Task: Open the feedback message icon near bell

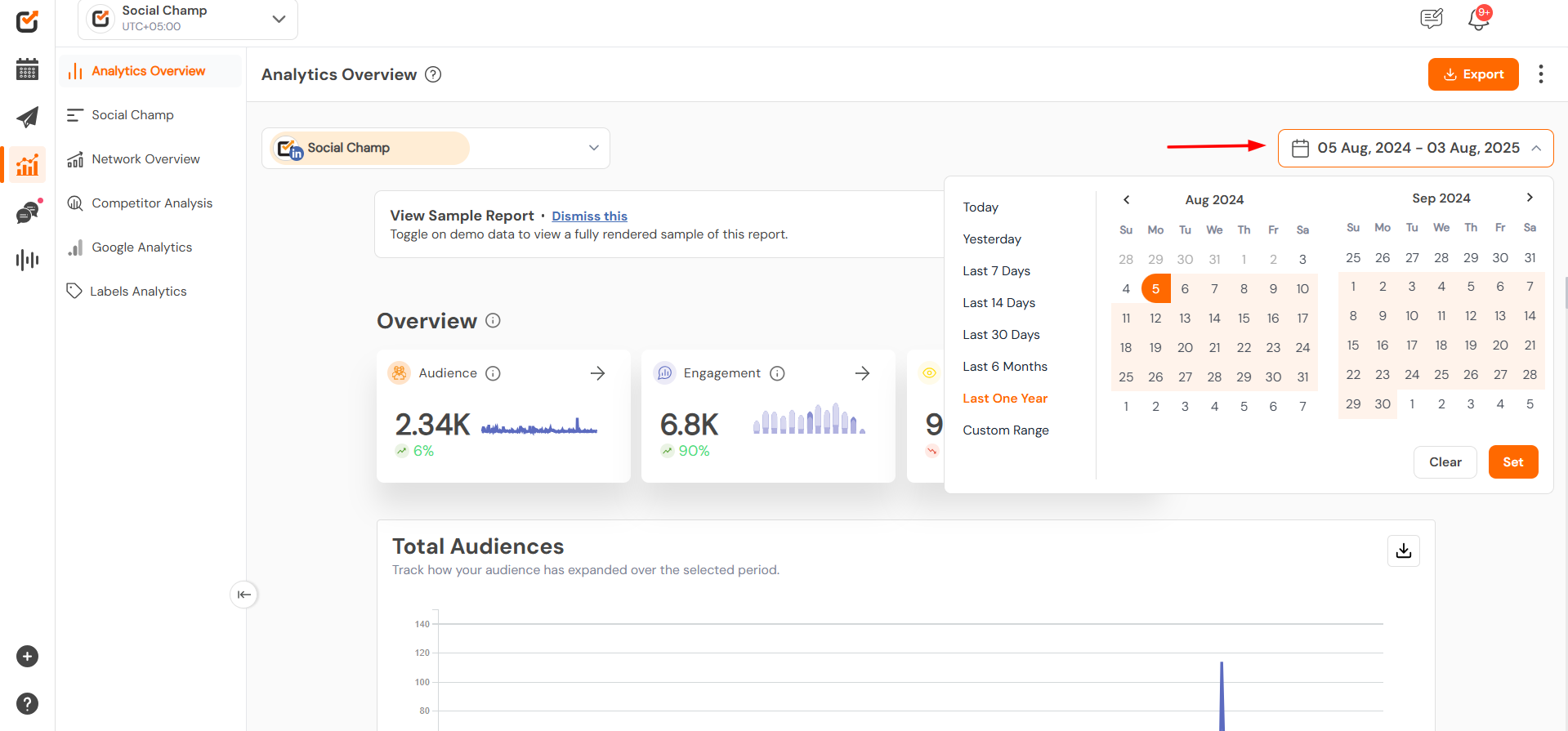Action: (1432, 19)
